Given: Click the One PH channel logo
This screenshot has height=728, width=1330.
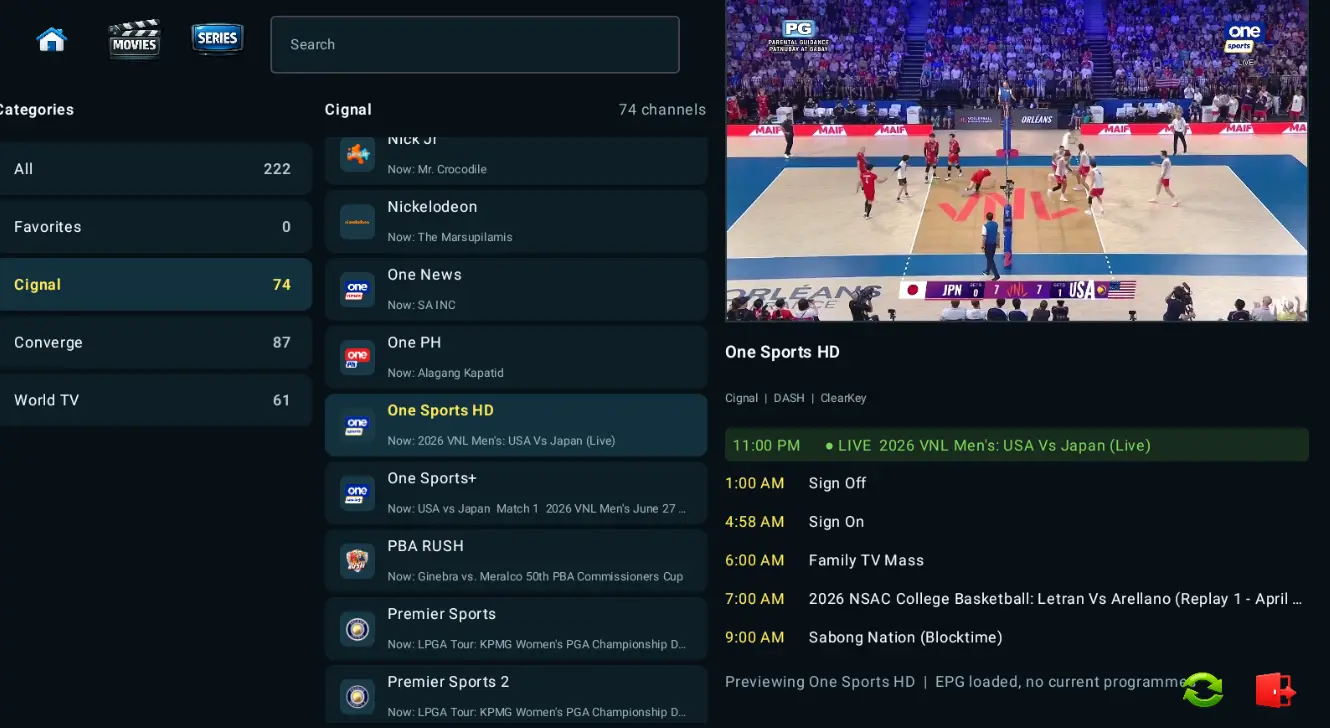Looking at the screenshot, I should pos(357,358).
